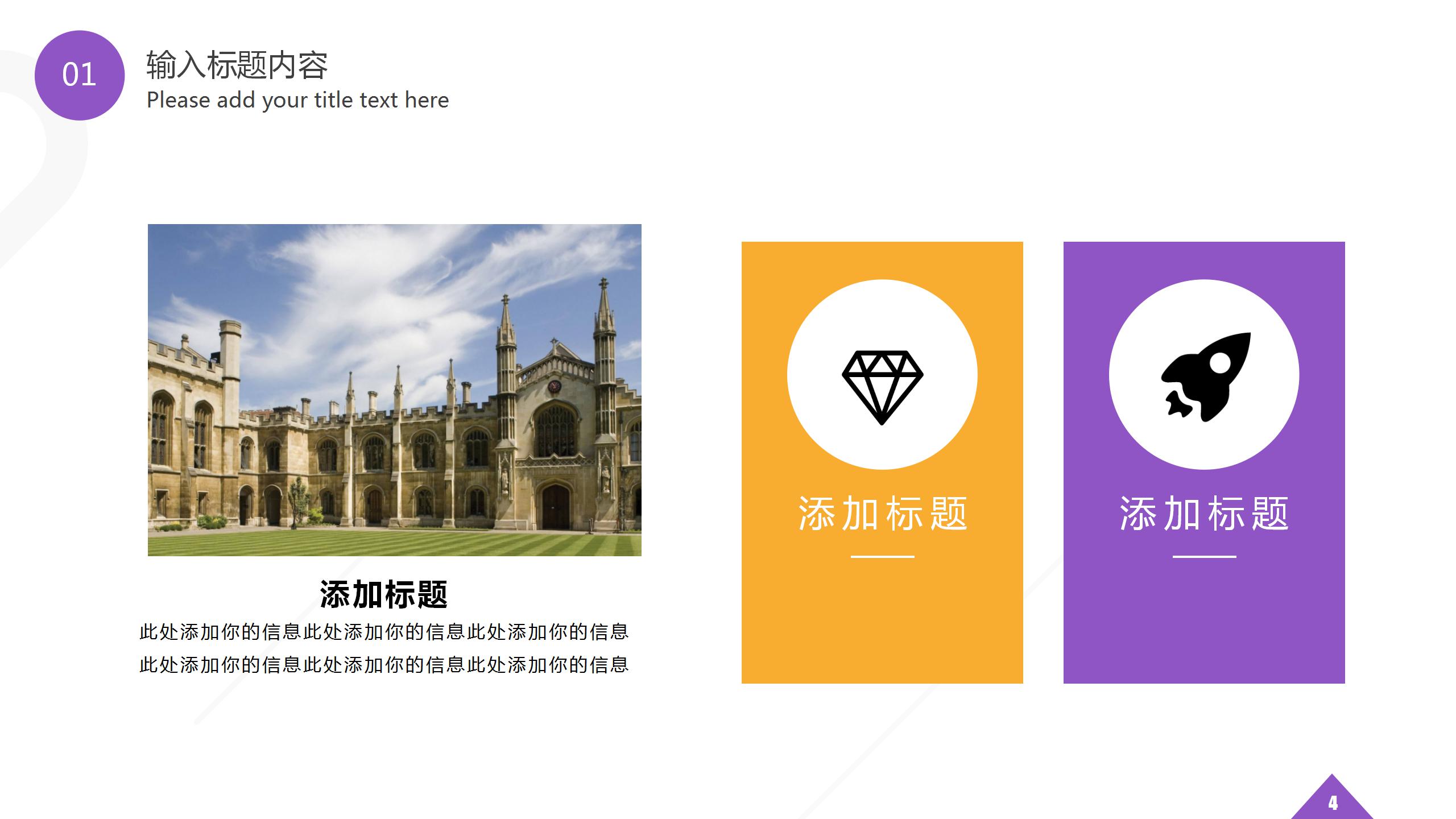This screenshot has height=819, width=1456.
Task: Click 'Please add your title text here'
Action: click(297, 100)
